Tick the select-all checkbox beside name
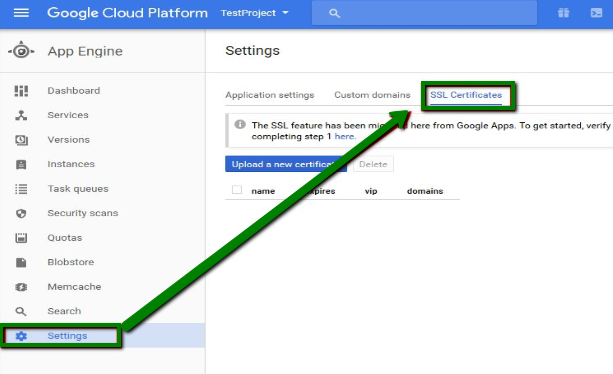613x374 pixels. [237, 190]
